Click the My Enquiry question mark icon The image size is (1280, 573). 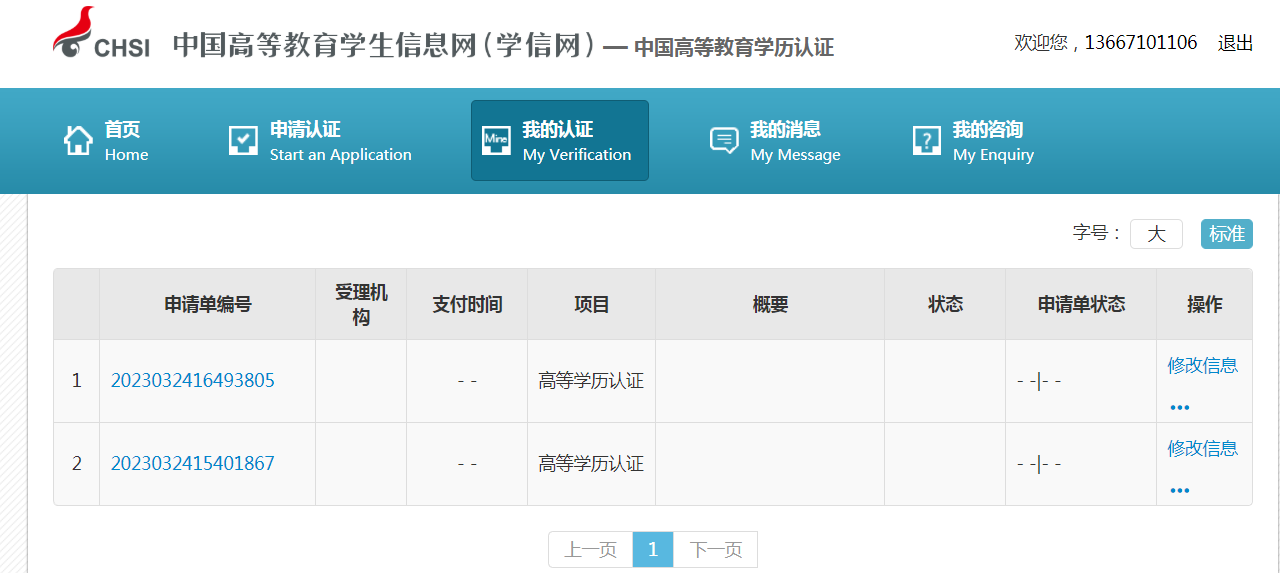pos(926,141)
